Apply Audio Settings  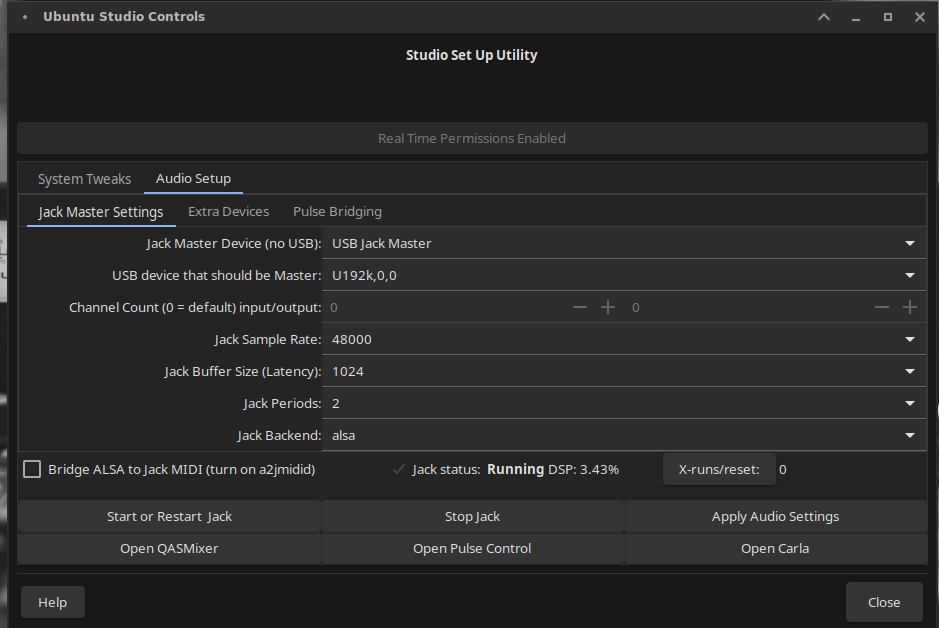pos(776,516)
